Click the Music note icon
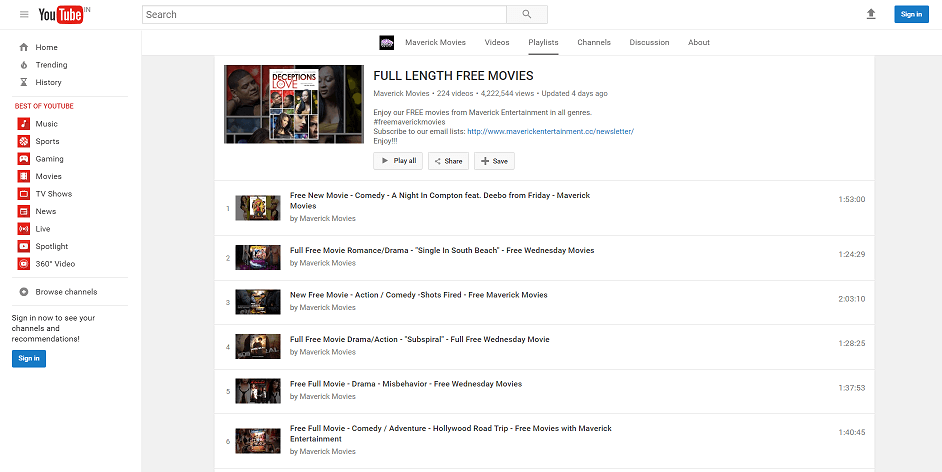Screen dimensions: 942x472 23,124
